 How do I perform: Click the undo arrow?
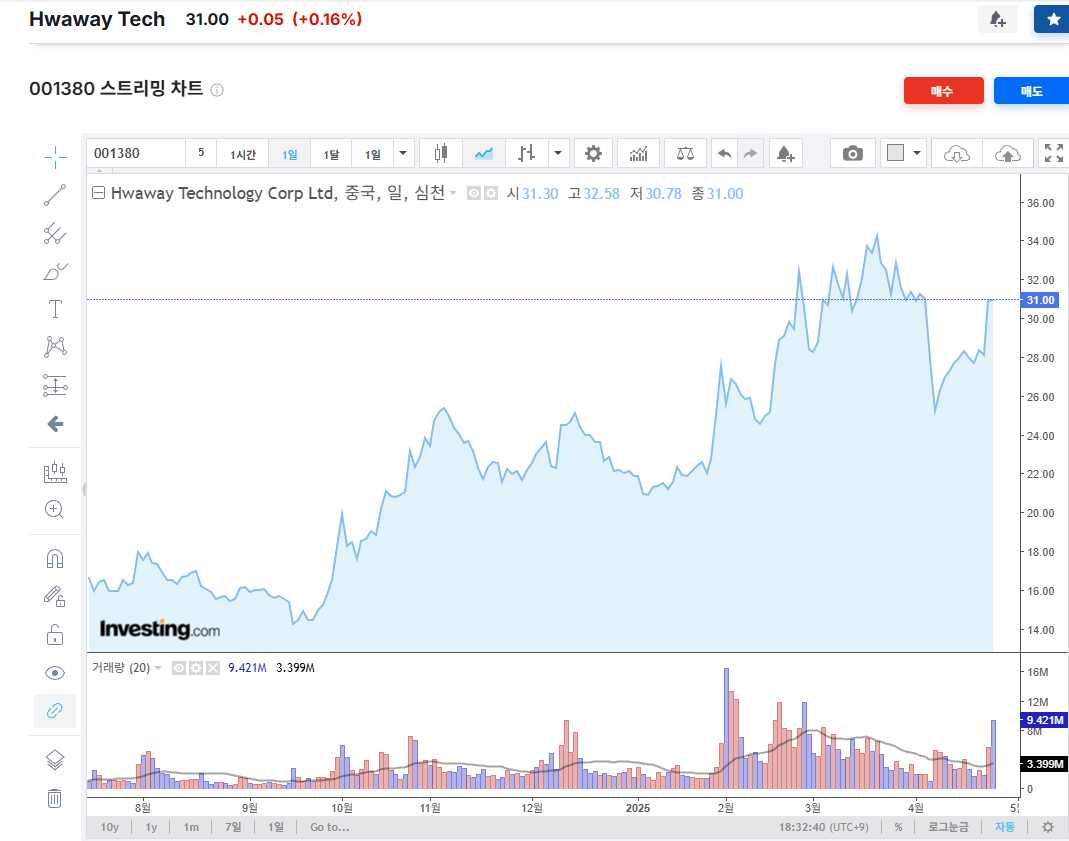click(x=725, y=153)
